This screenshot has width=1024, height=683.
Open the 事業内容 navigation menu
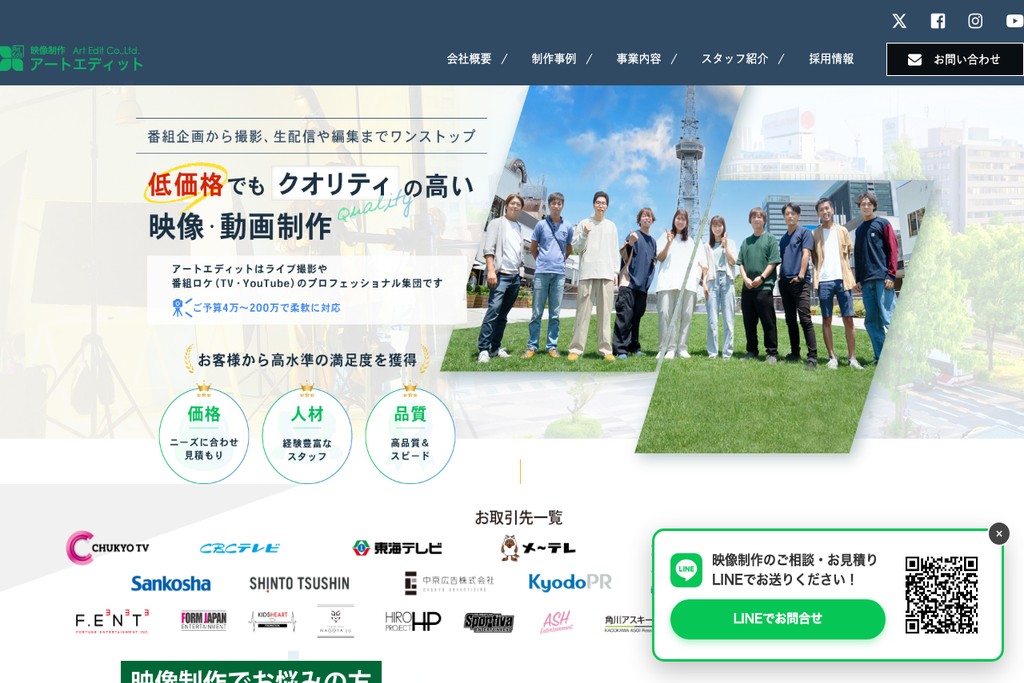(638, 58)
